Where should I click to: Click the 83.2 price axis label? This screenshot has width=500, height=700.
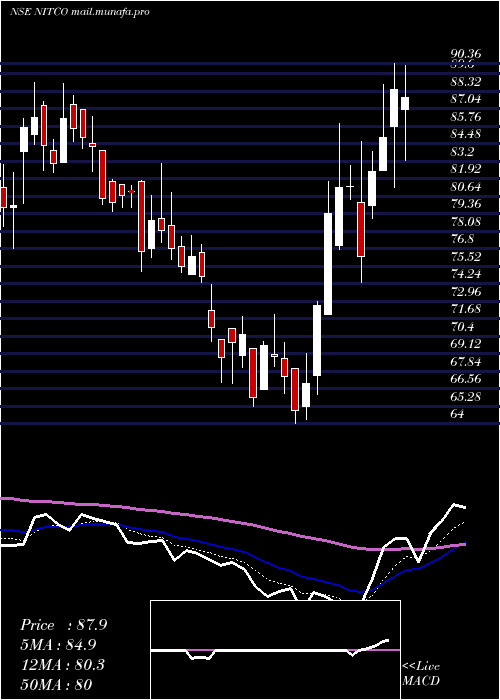(x=462, y=152)
